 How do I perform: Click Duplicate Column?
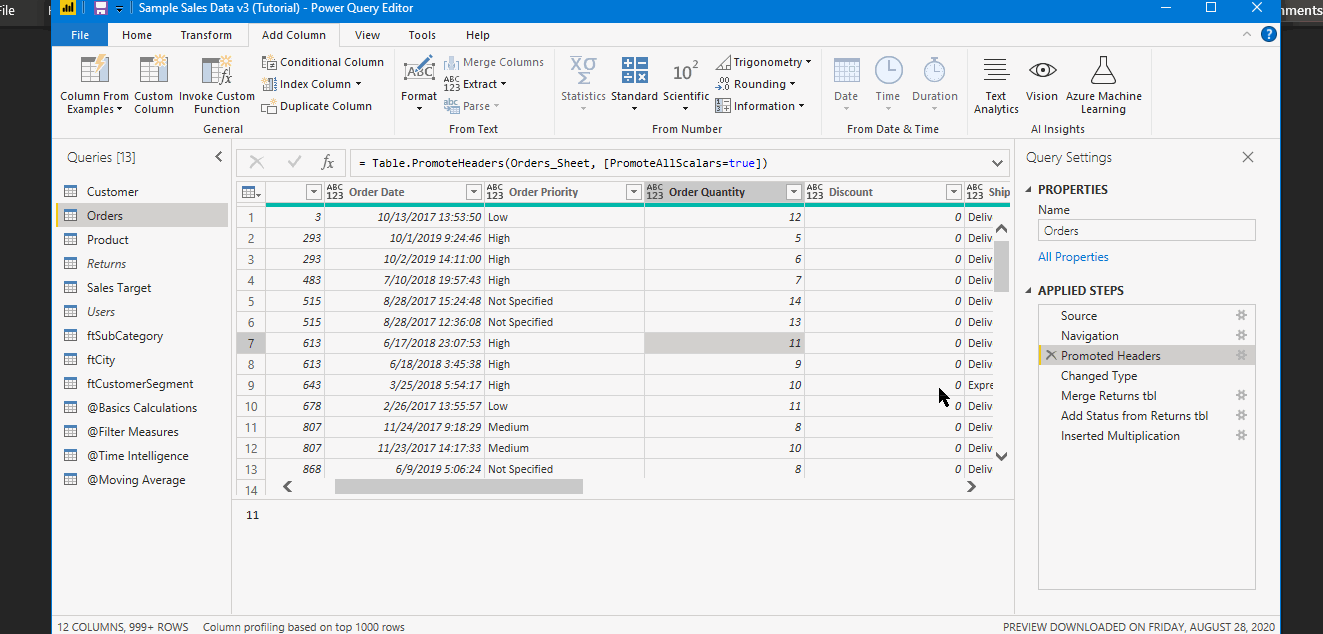[x=317, y=106]
